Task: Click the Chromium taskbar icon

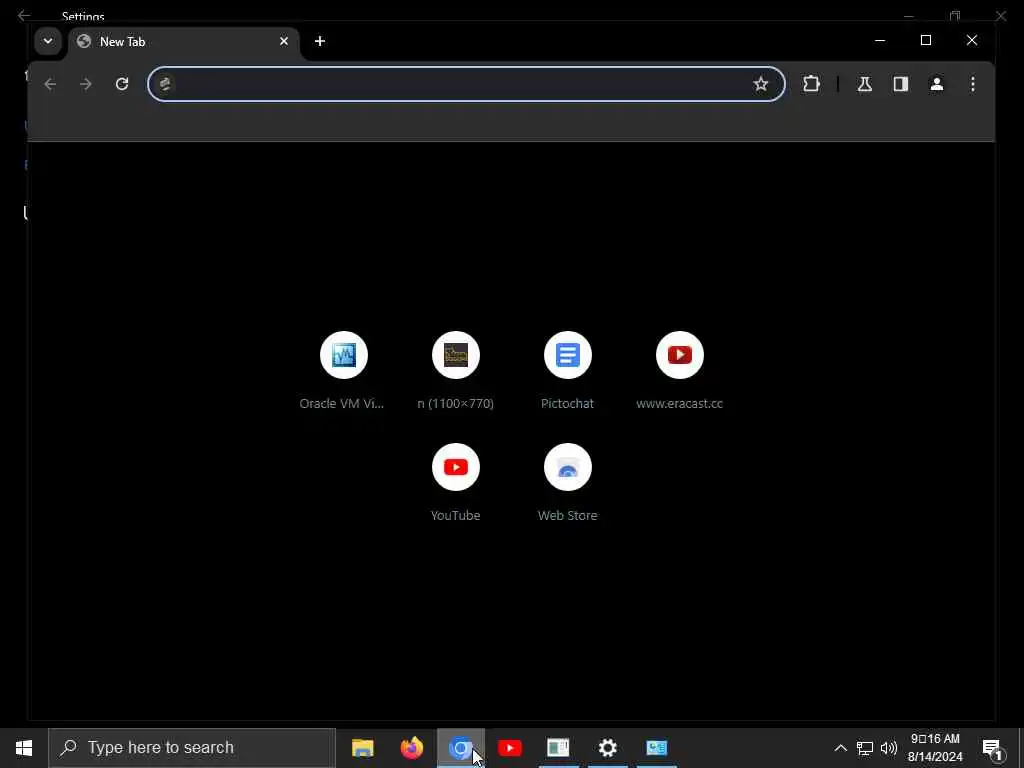Action: pyautogui.click(x=460, y=748)
